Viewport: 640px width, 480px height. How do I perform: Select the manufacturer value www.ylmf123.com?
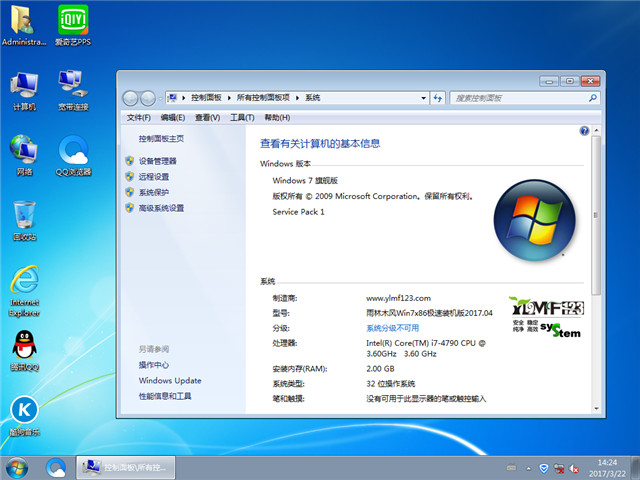[x=398, y=298]
